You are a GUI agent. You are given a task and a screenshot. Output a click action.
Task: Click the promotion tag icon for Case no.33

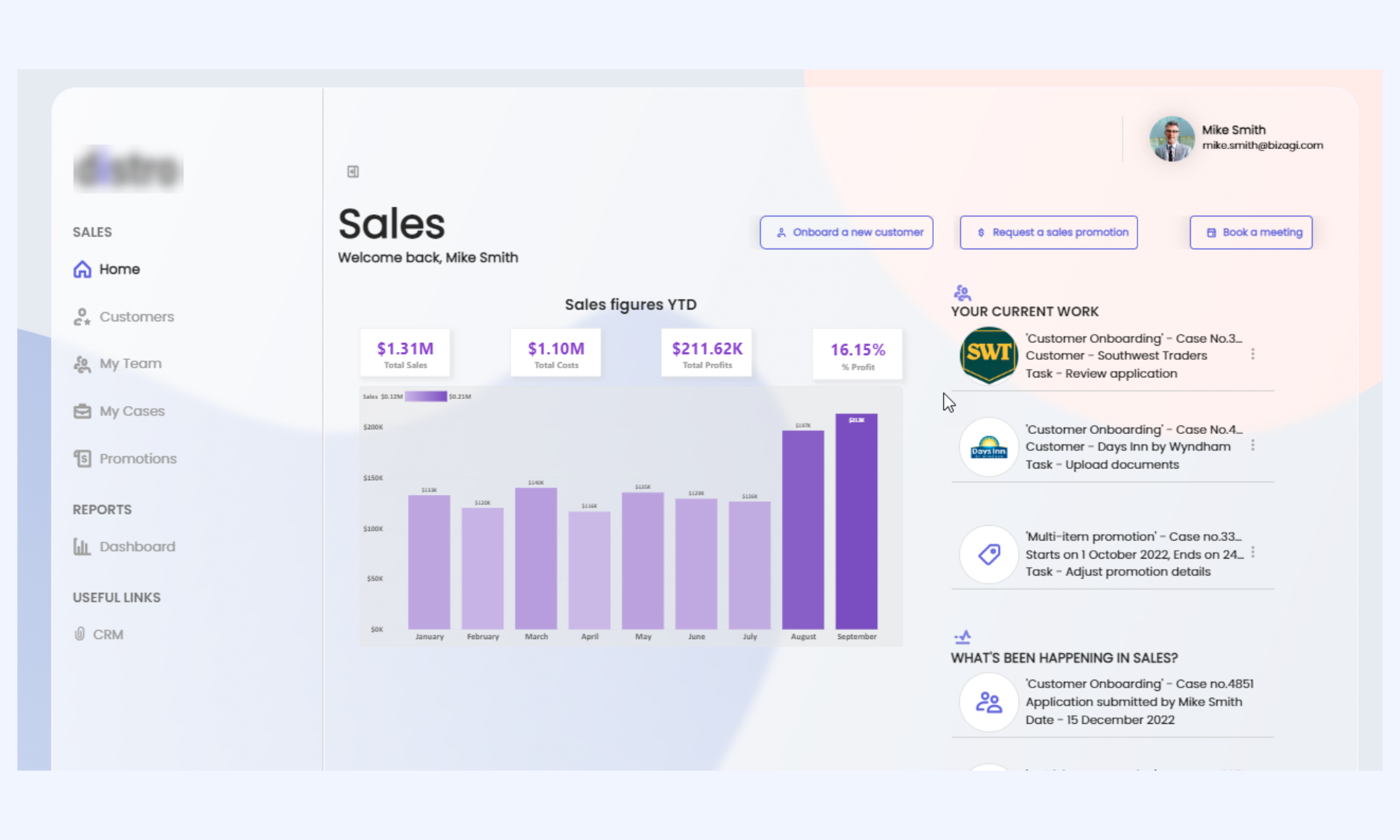[988, 554]
